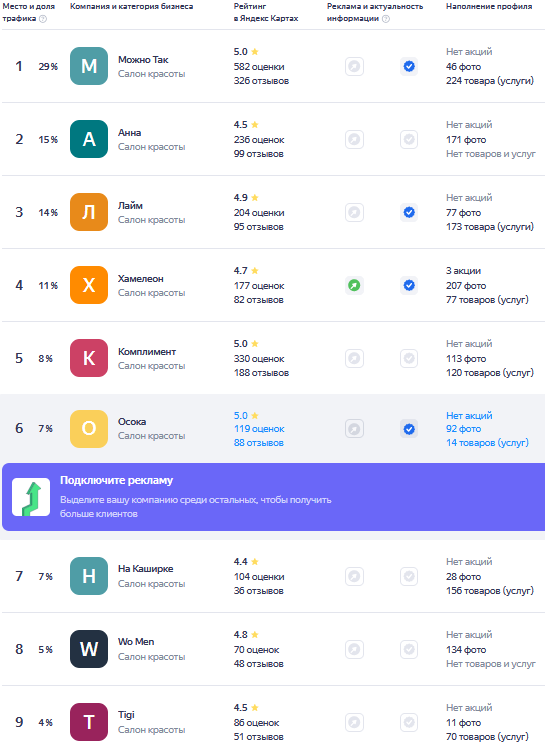545x753 pixels.
Task: Select the Можно Так company avatar
Action: tap(89, 66)
